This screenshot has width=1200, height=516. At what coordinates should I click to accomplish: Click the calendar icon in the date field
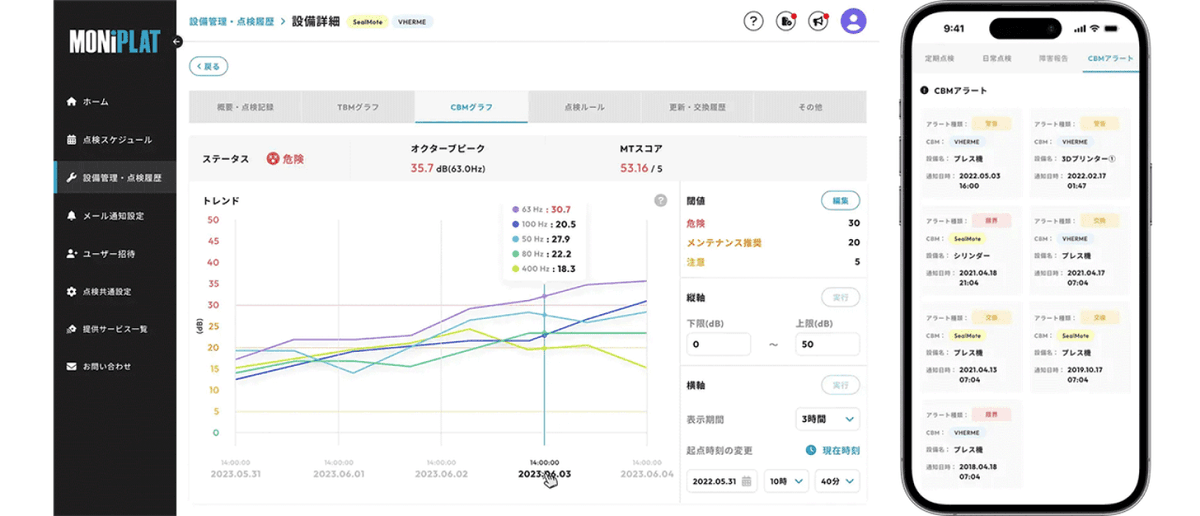pos(746,481)
